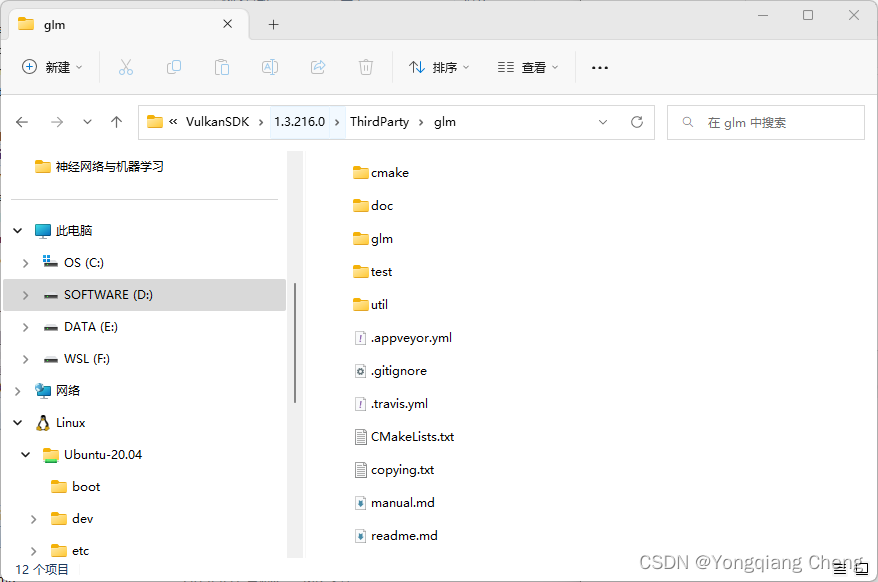This screenshot has height=582, width=878.
Task: Click the Share icon in toolbar
Action: (x=318, y=67)
